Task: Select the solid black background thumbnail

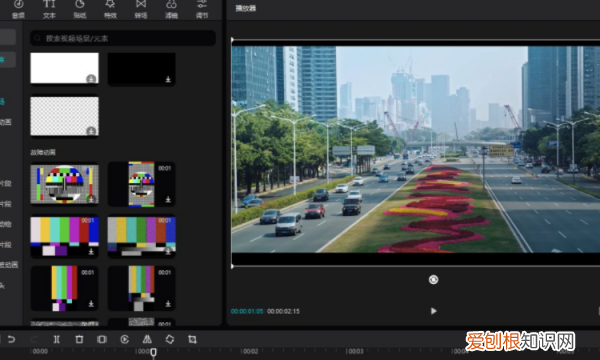Action: 142,69
